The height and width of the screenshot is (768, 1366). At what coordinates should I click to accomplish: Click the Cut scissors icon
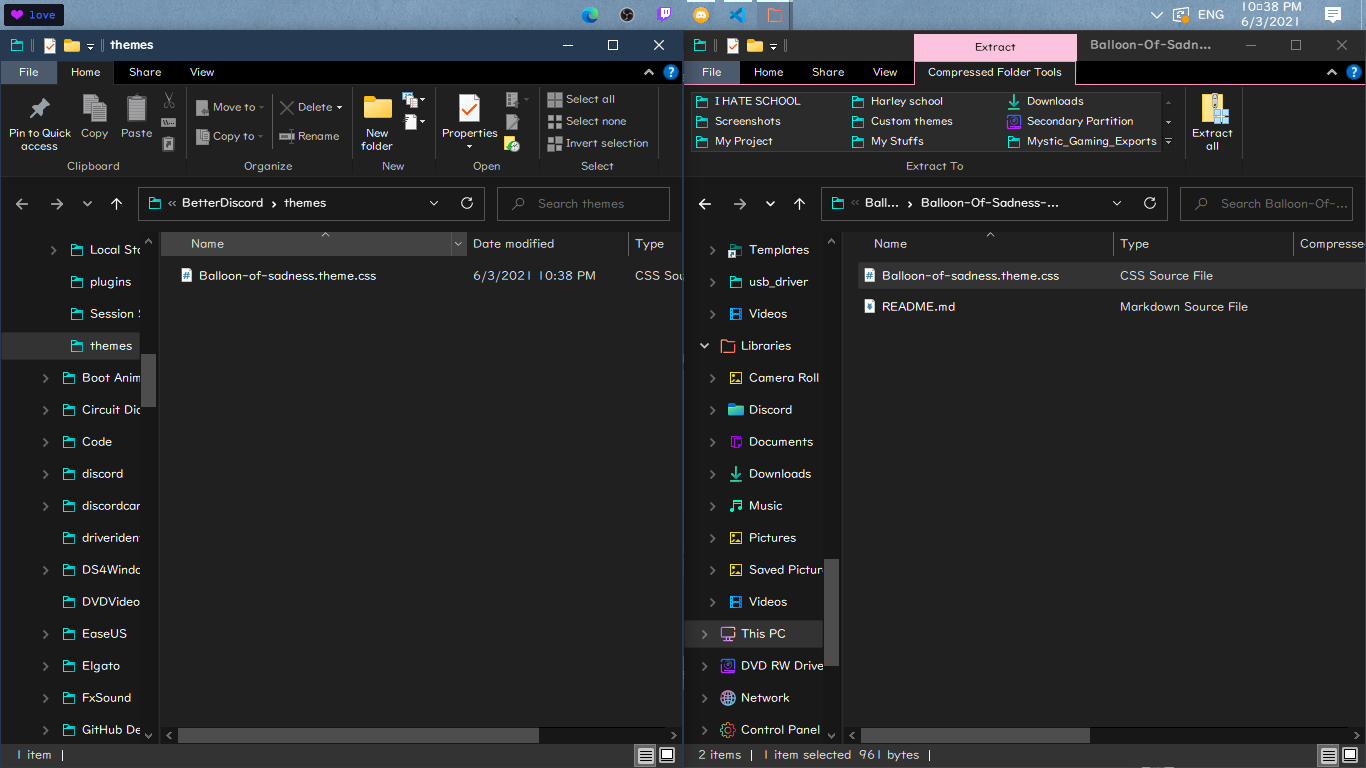click(169, 102)
